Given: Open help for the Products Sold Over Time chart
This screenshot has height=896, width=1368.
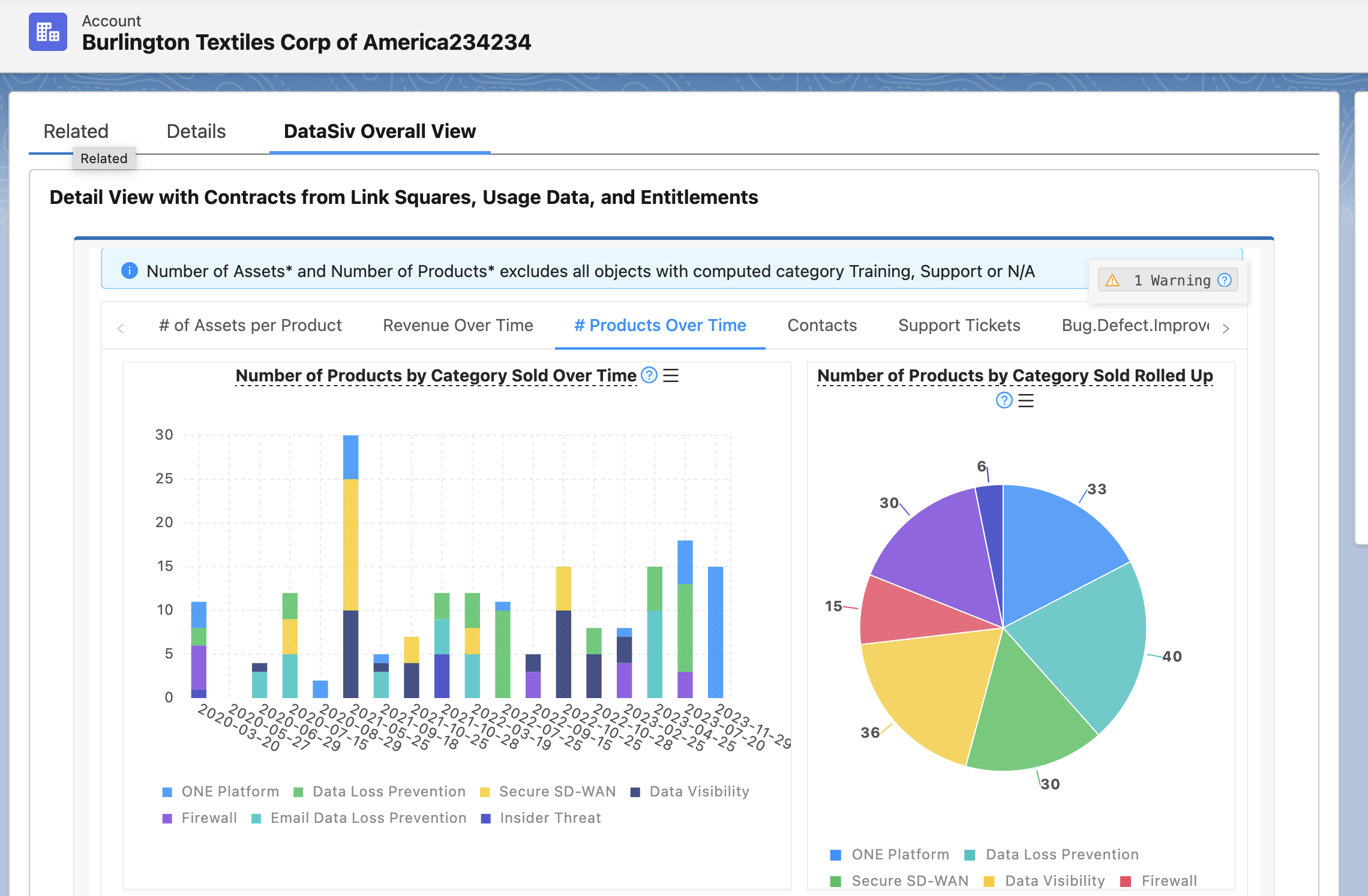Looking at the screenshot, I should (649, 375).
